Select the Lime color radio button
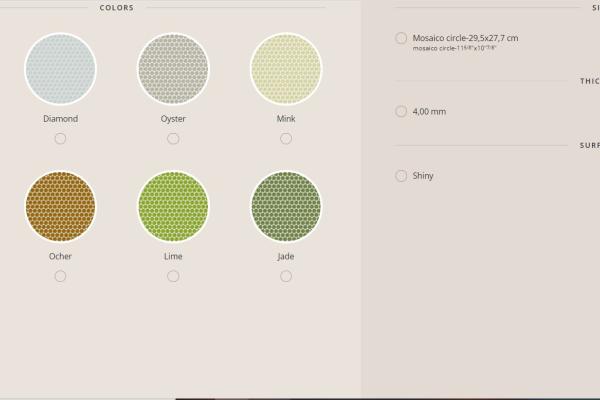 point(173,276)
